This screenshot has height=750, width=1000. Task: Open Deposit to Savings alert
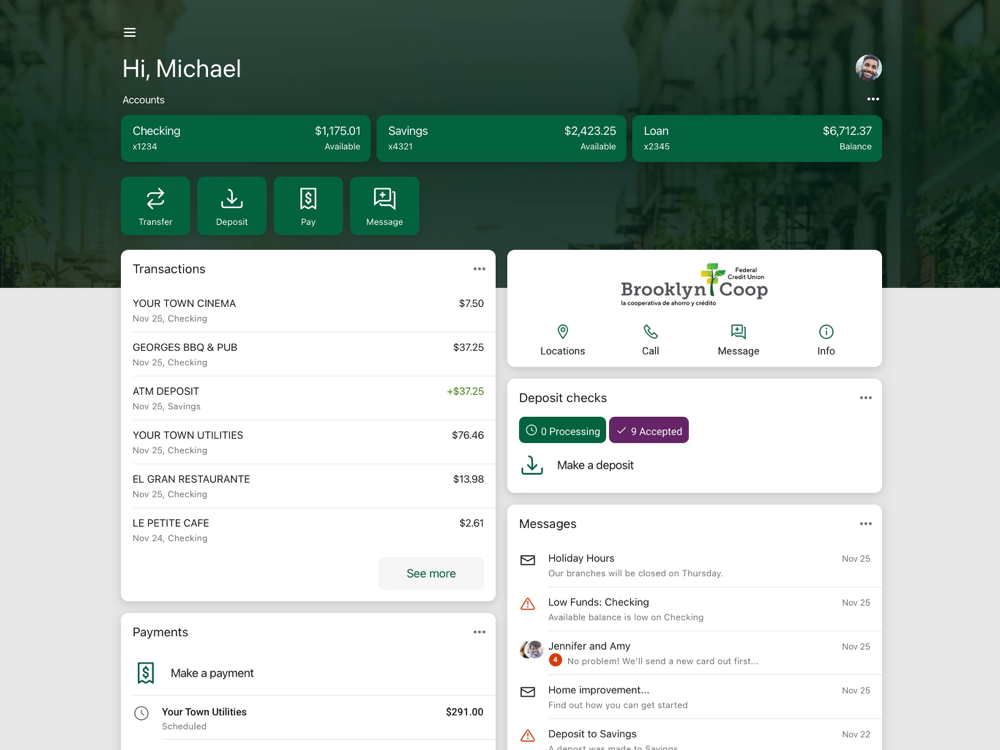[x=695, y=735]
